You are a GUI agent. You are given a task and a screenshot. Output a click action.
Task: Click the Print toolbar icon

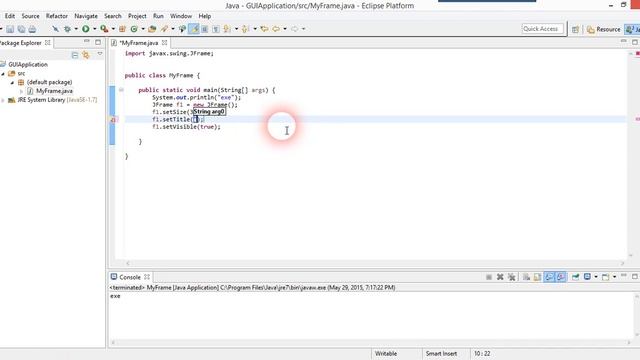[x=32, y=29]
